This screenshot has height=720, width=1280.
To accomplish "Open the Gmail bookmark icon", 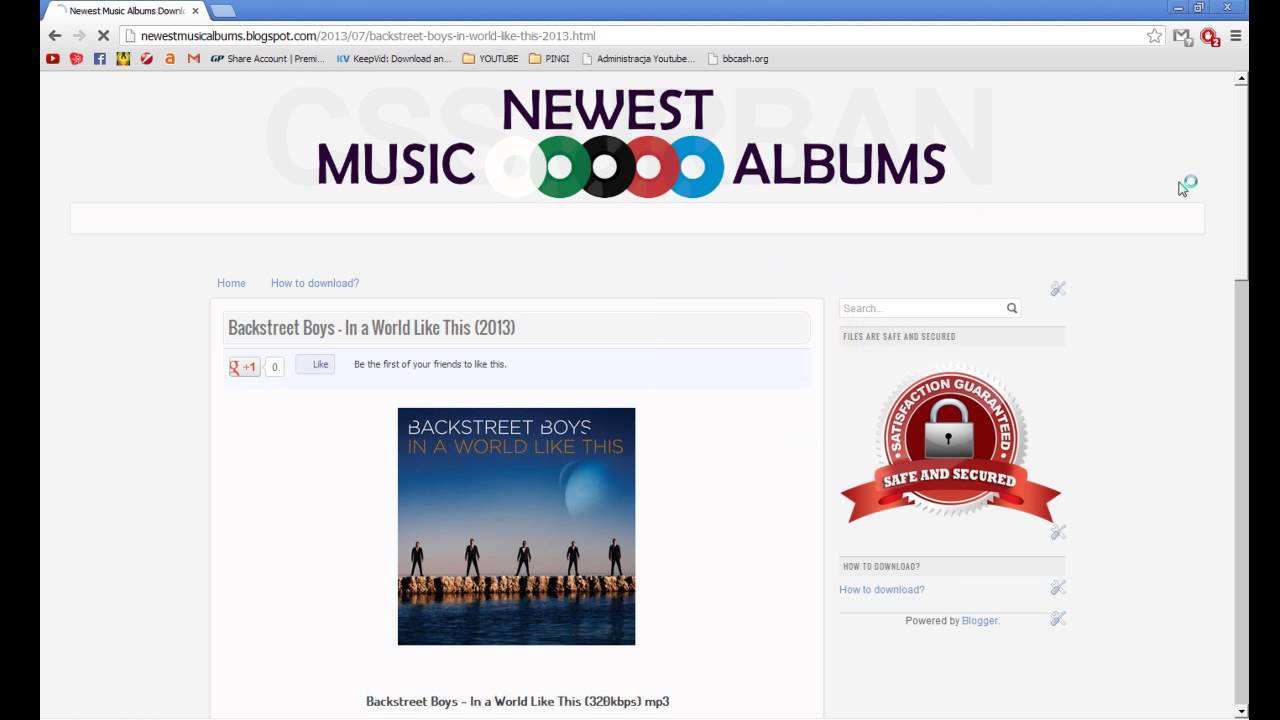I will [193, 59].
